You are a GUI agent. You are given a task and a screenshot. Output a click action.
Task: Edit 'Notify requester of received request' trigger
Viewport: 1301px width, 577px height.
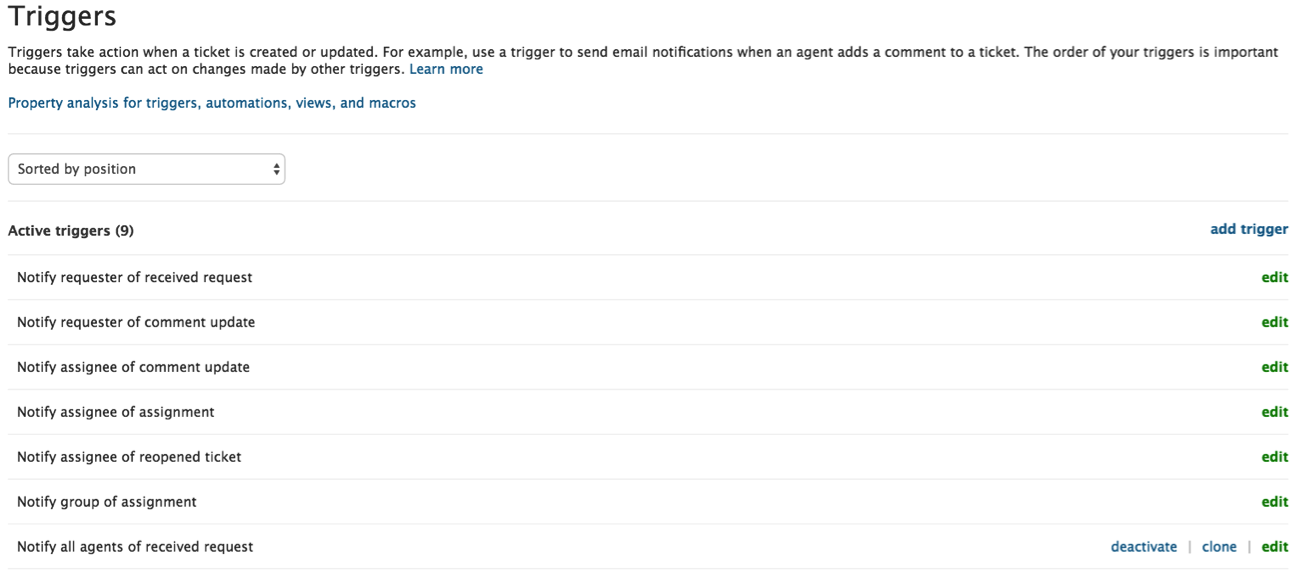1274,277
